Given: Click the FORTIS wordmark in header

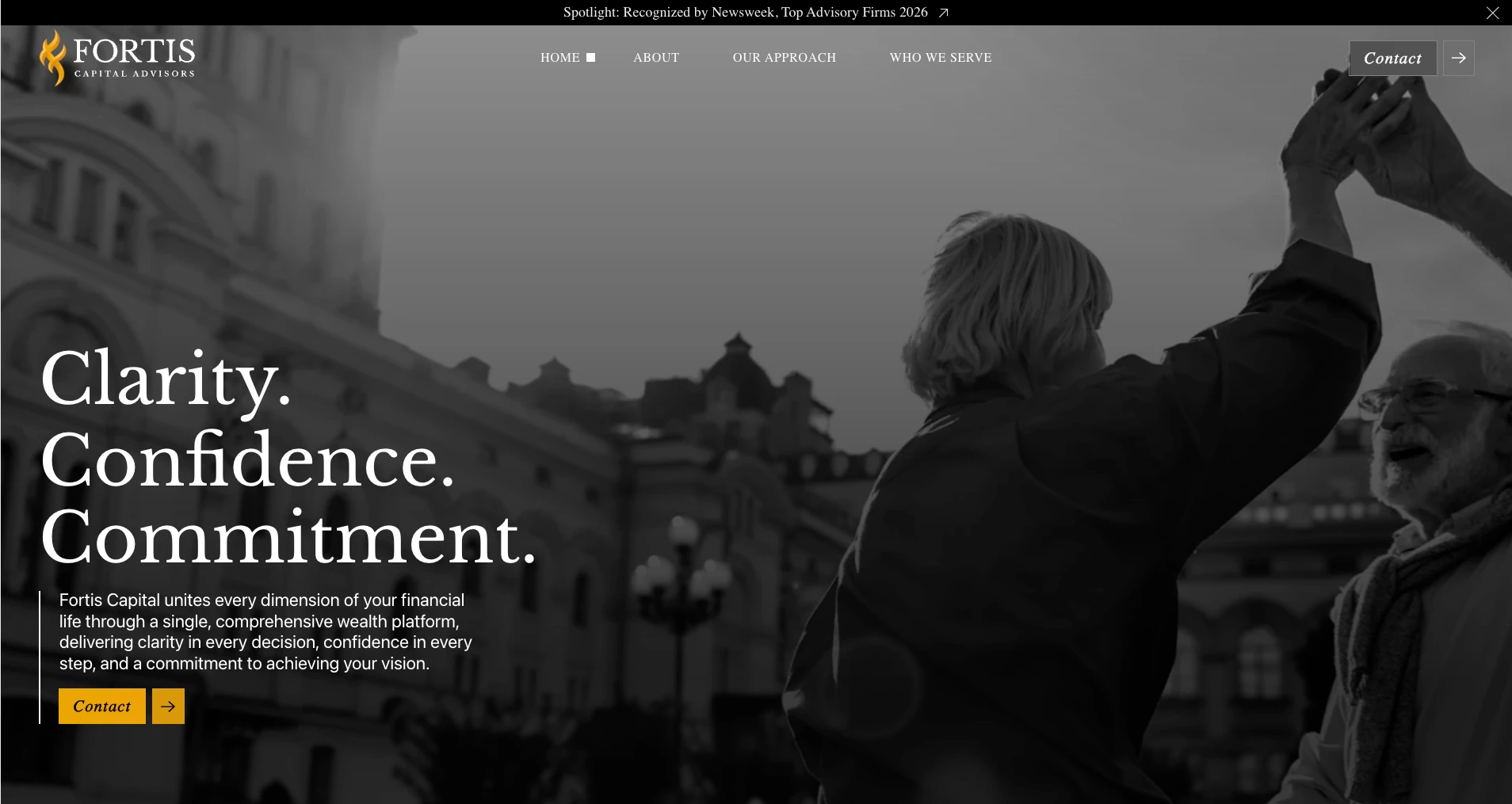Looking at the screenshot, I should pos(134,51).
